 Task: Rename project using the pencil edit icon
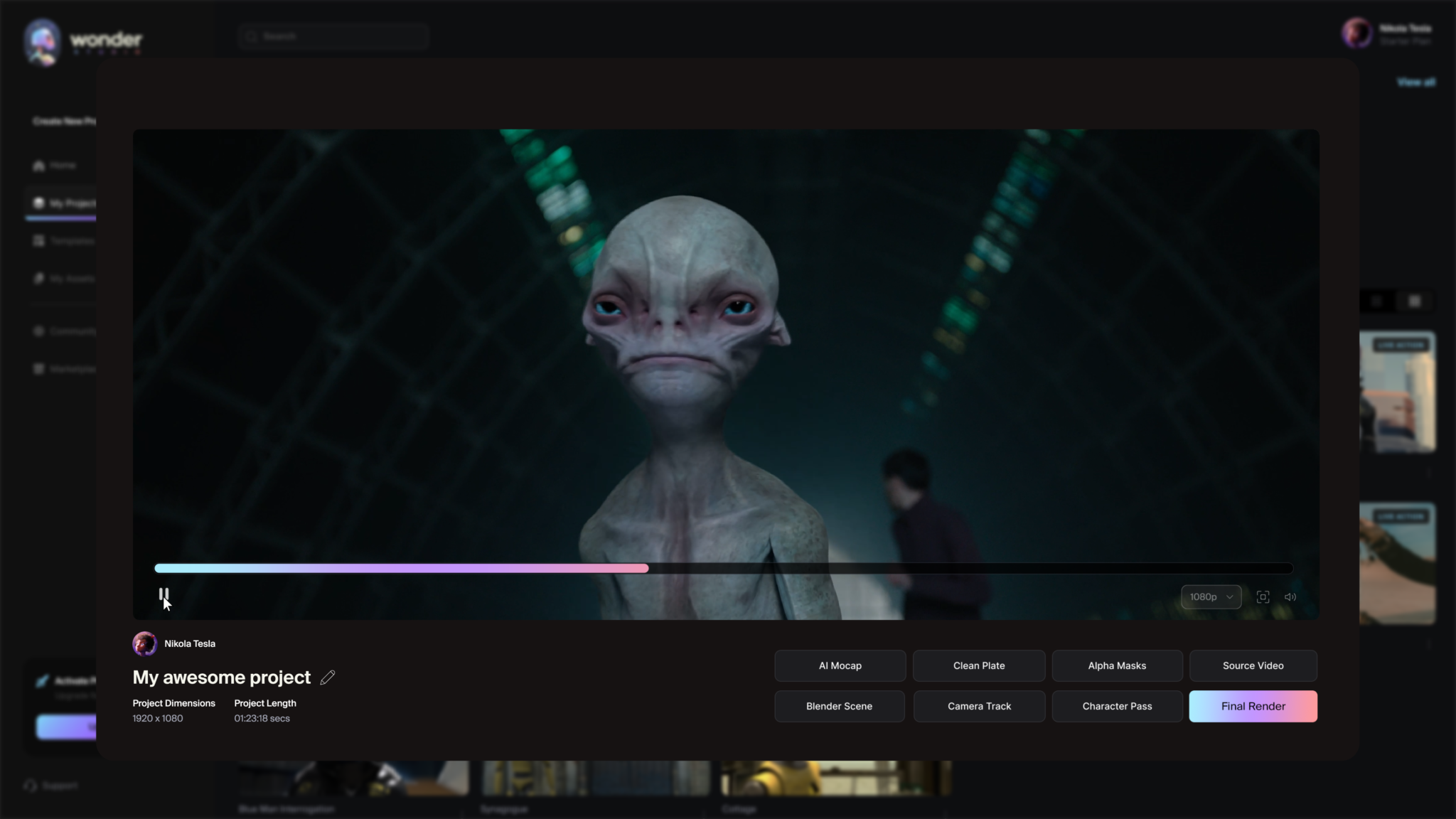click(328, 678)
